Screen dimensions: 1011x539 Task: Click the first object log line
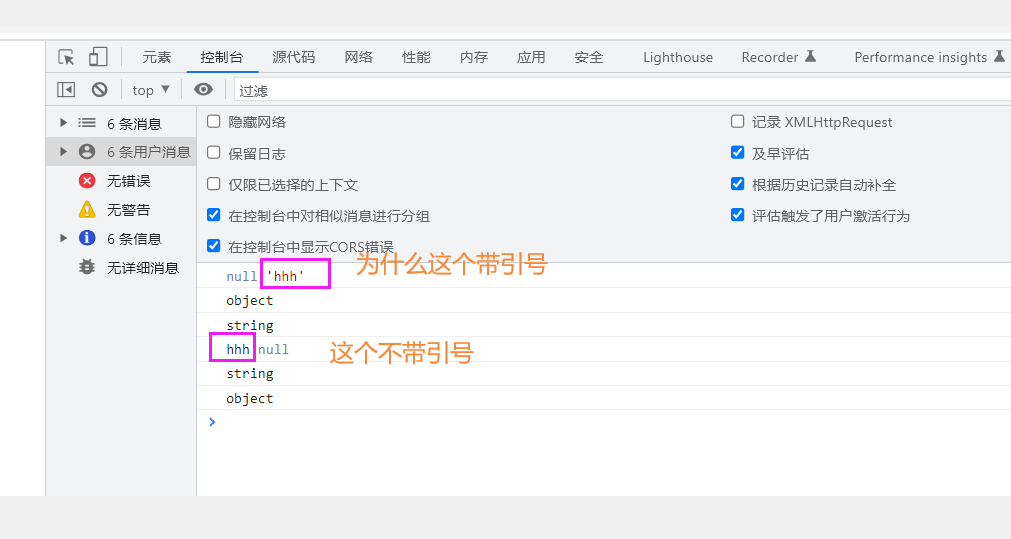(x=250, y=301)
